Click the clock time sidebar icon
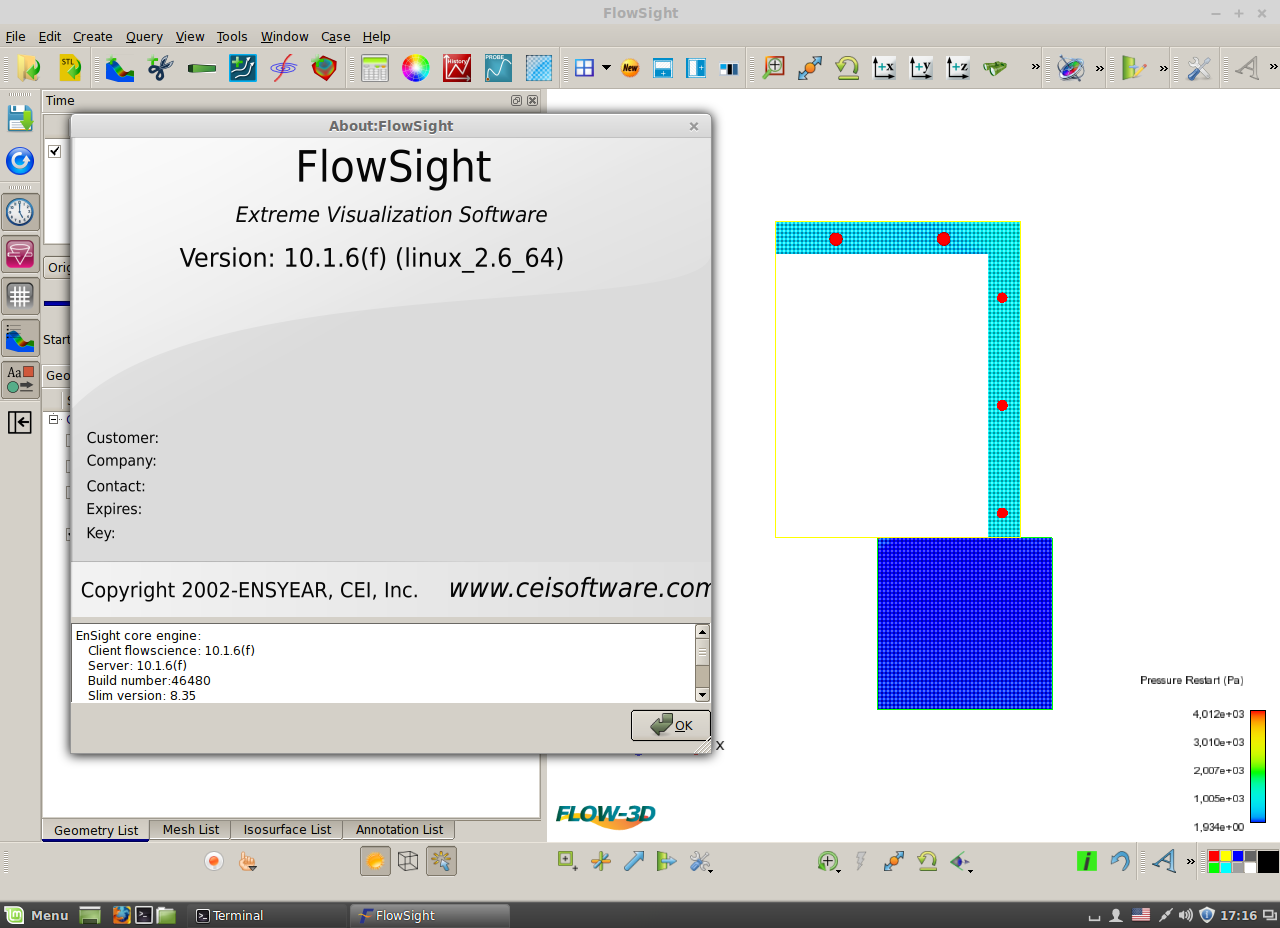Viewport: 1280px width, 928px height. click(20, 212)
